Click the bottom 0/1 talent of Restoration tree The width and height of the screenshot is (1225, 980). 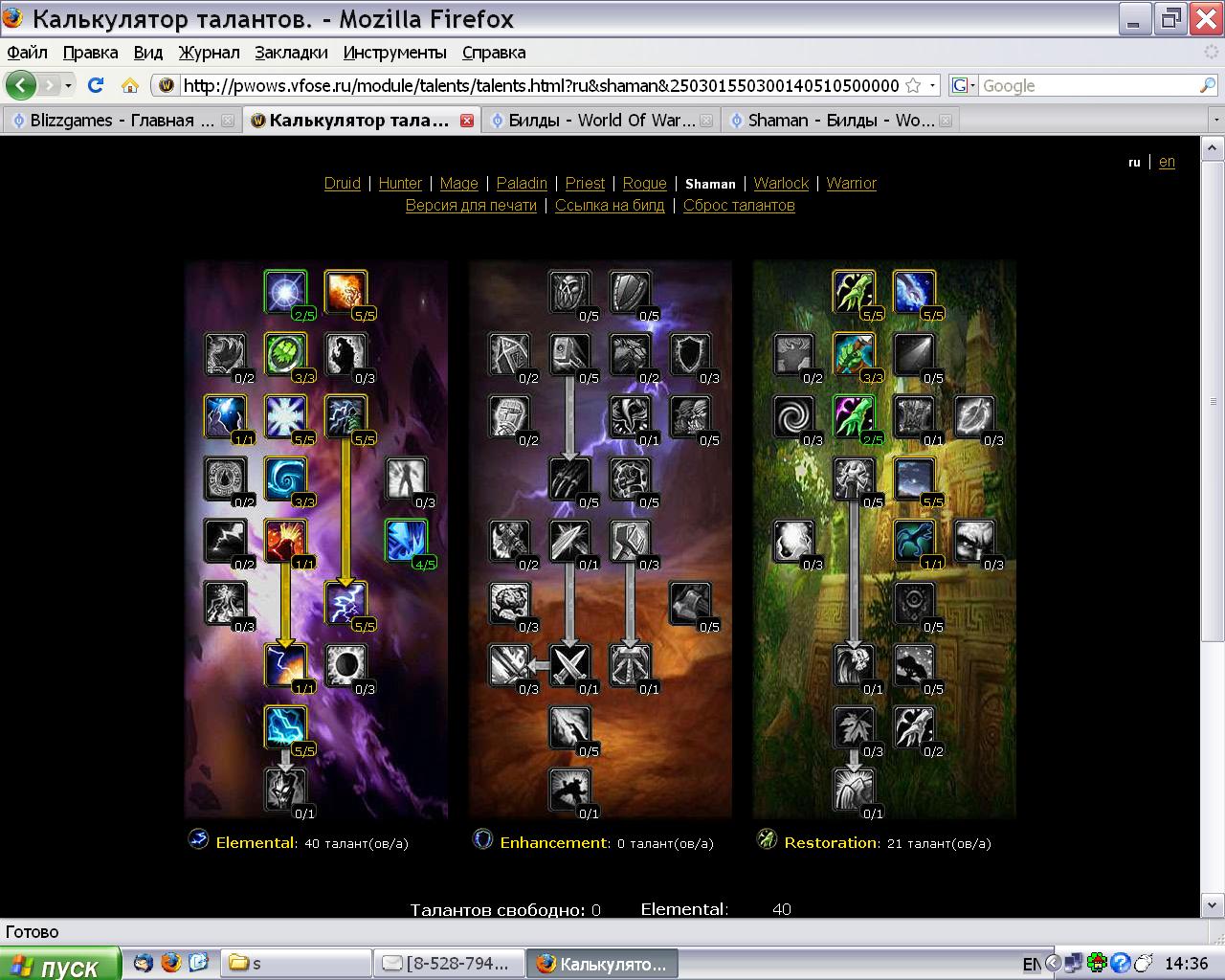tap(854, 791)
